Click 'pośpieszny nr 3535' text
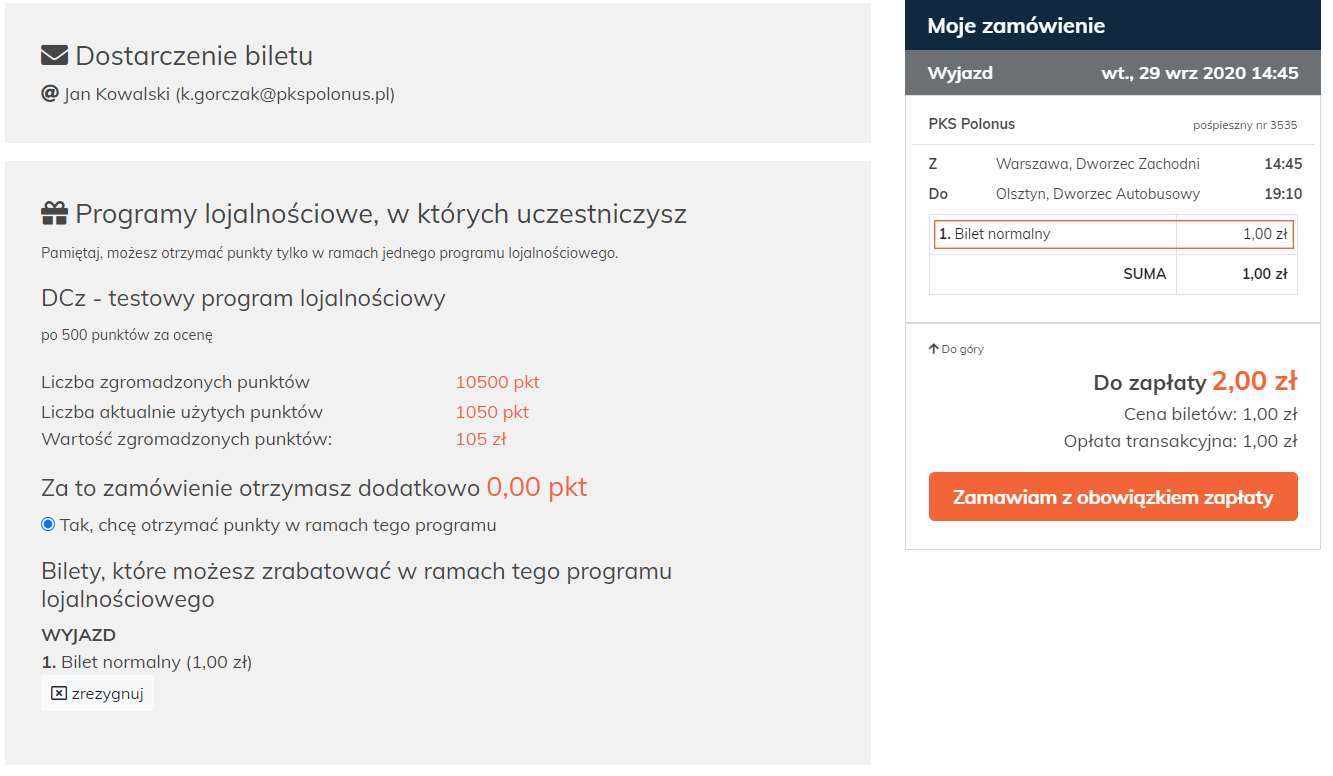 [x=1245, y=125]
